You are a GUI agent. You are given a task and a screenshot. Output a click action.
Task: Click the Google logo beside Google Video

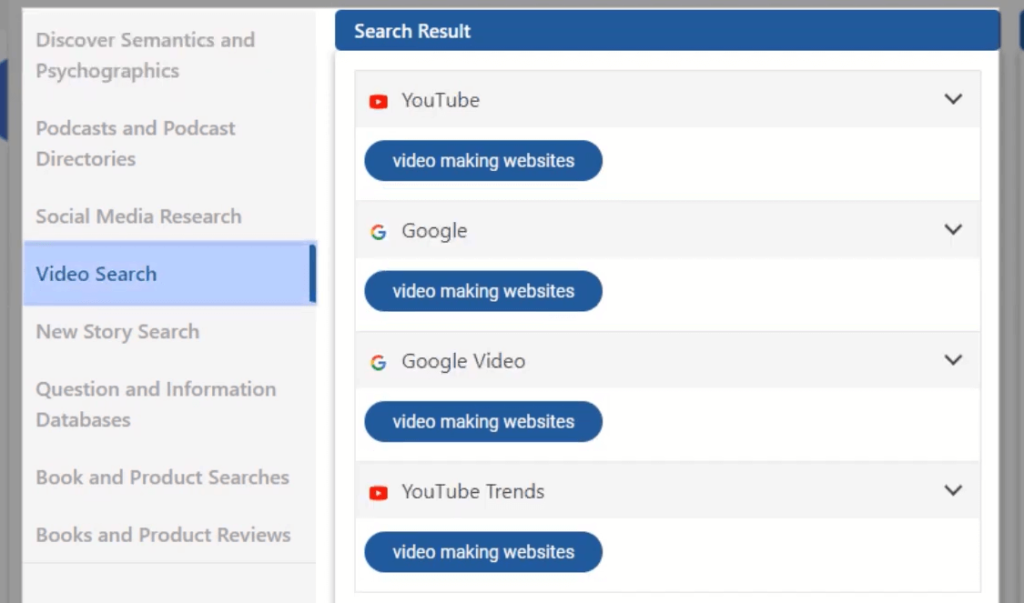(x=378, y=363)
